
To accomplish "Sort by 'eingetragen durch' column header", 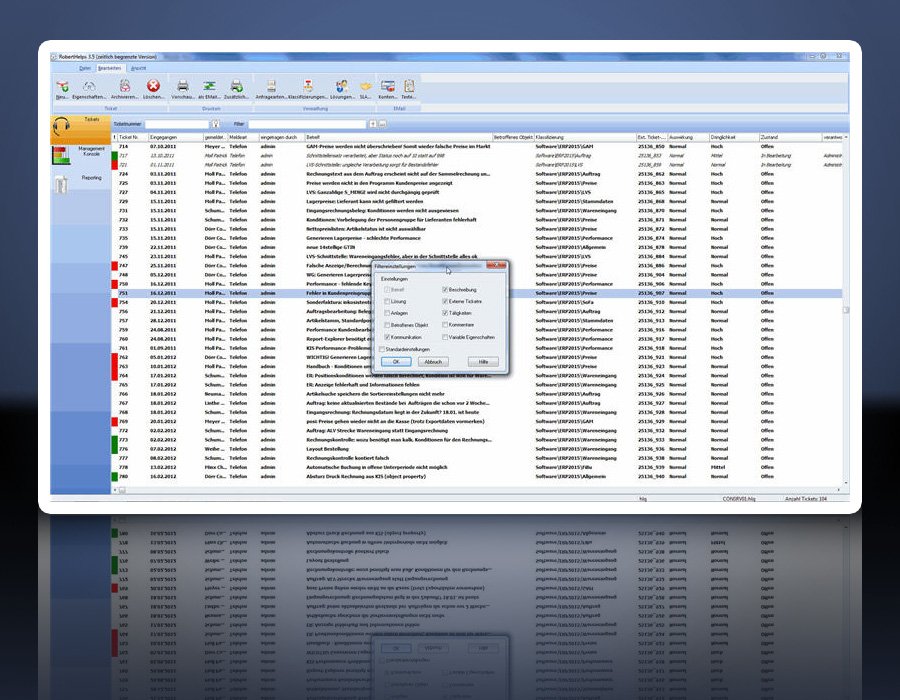I will (x=281, y=138).
